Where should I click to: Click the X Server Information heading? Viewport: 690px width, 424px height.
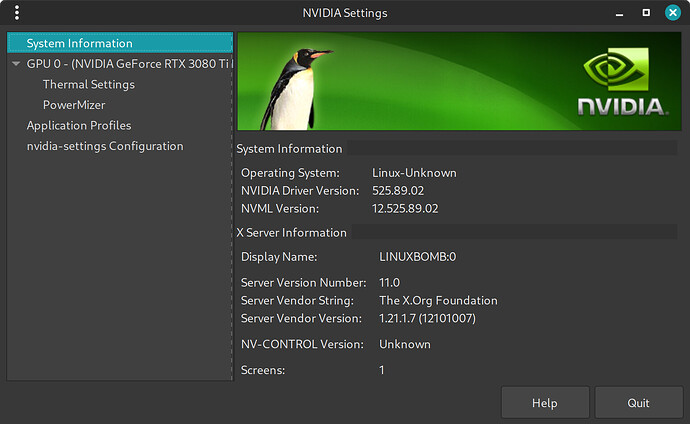click(291, 233)
